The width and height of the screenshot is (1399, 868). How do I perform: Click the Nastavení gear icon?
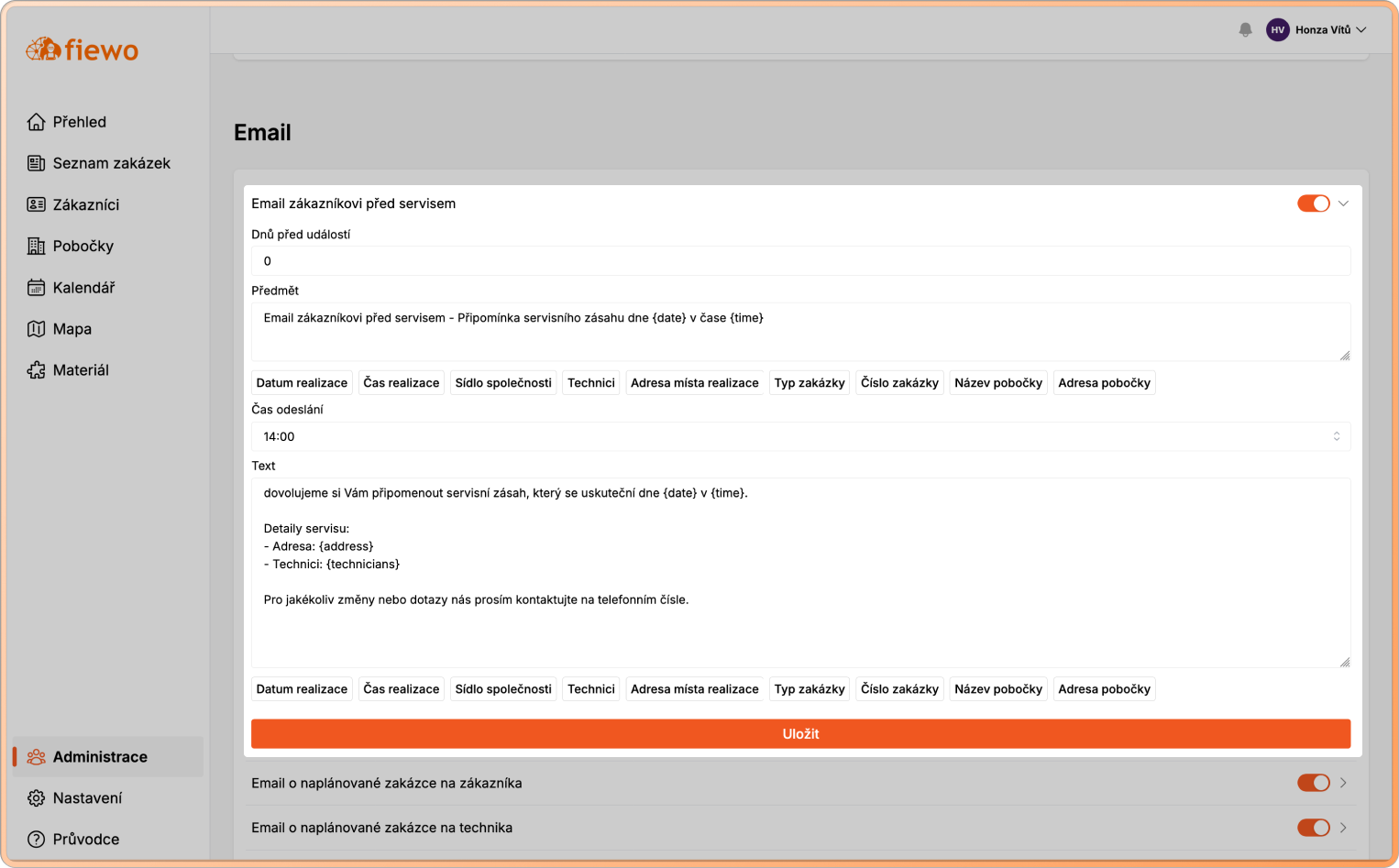tap(36, 798)
